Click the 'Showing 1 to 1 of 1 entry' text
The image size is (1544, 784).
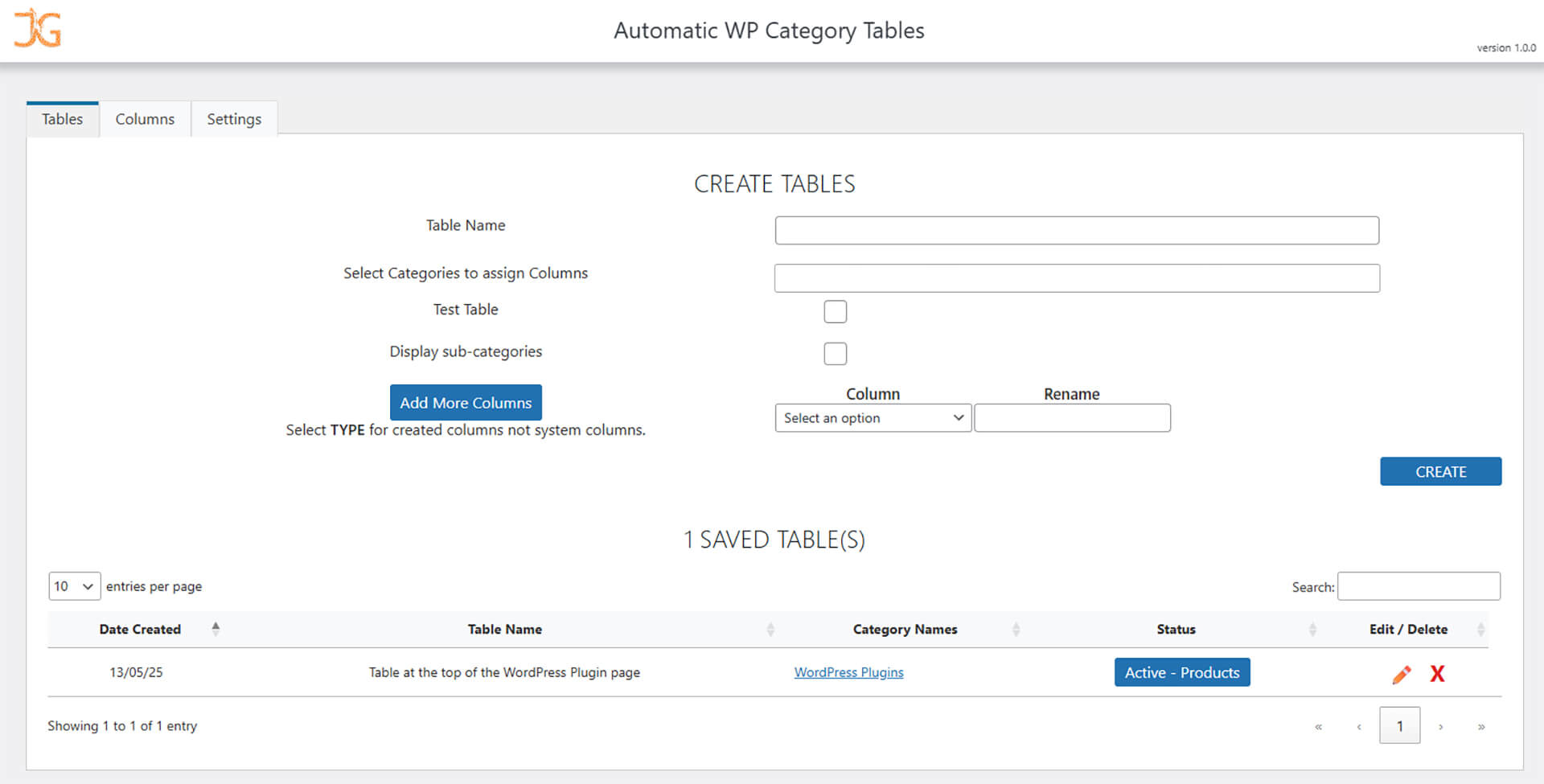(x=122, y=726)
